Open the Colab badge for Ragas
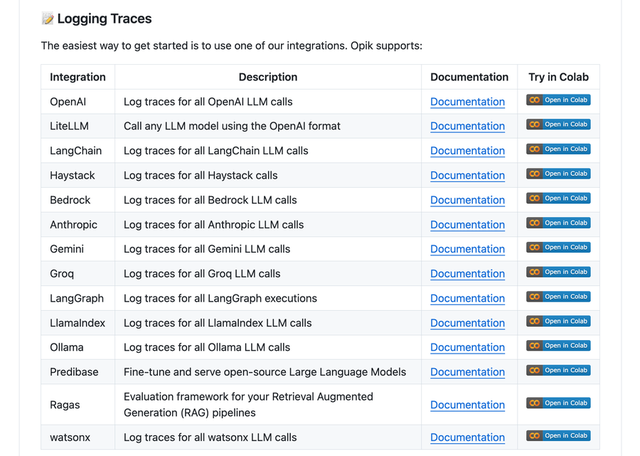Image resolution: width=640 pixels, height=456 pixels. 558,403
